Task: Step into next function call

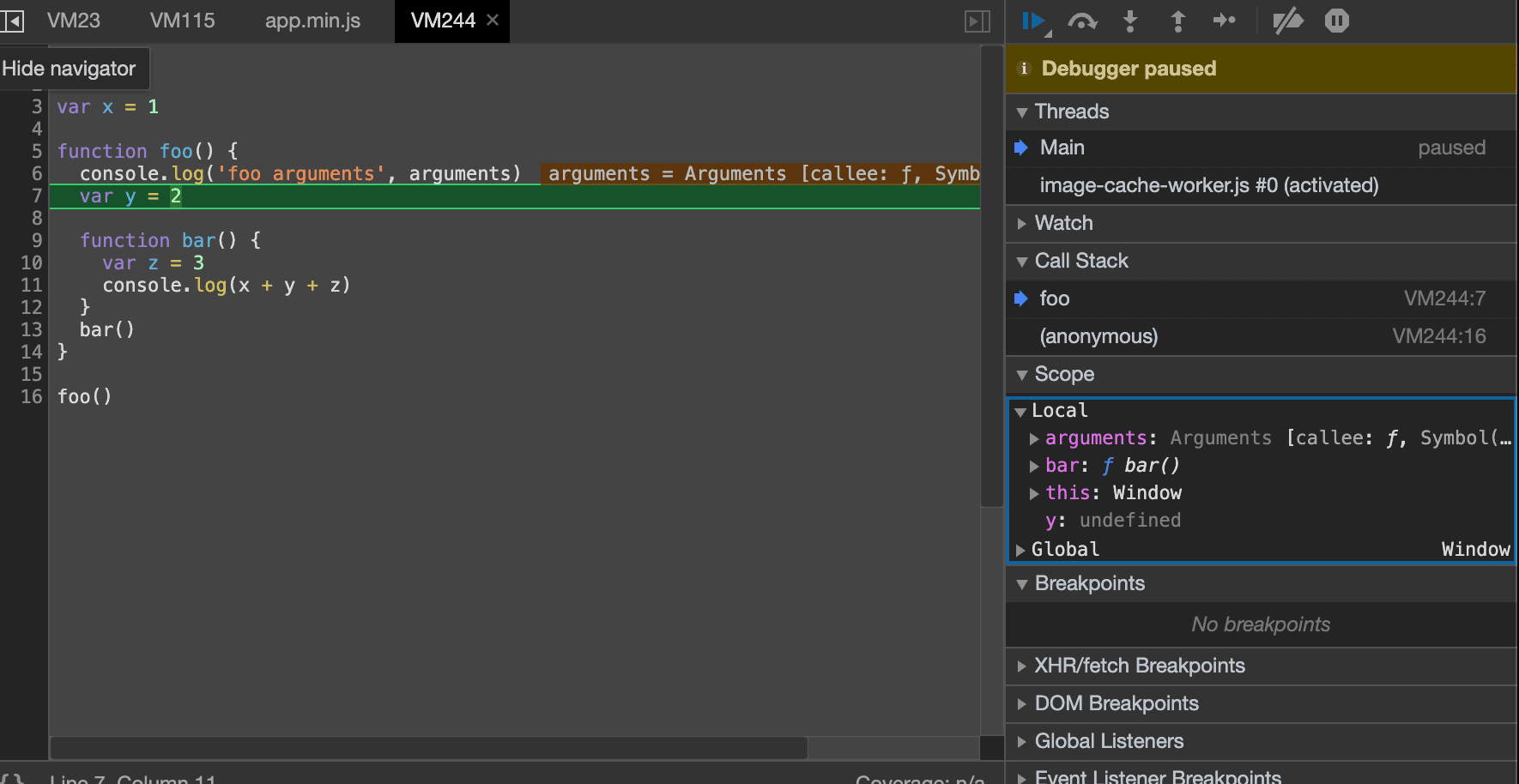Action: click(1130, 21)
